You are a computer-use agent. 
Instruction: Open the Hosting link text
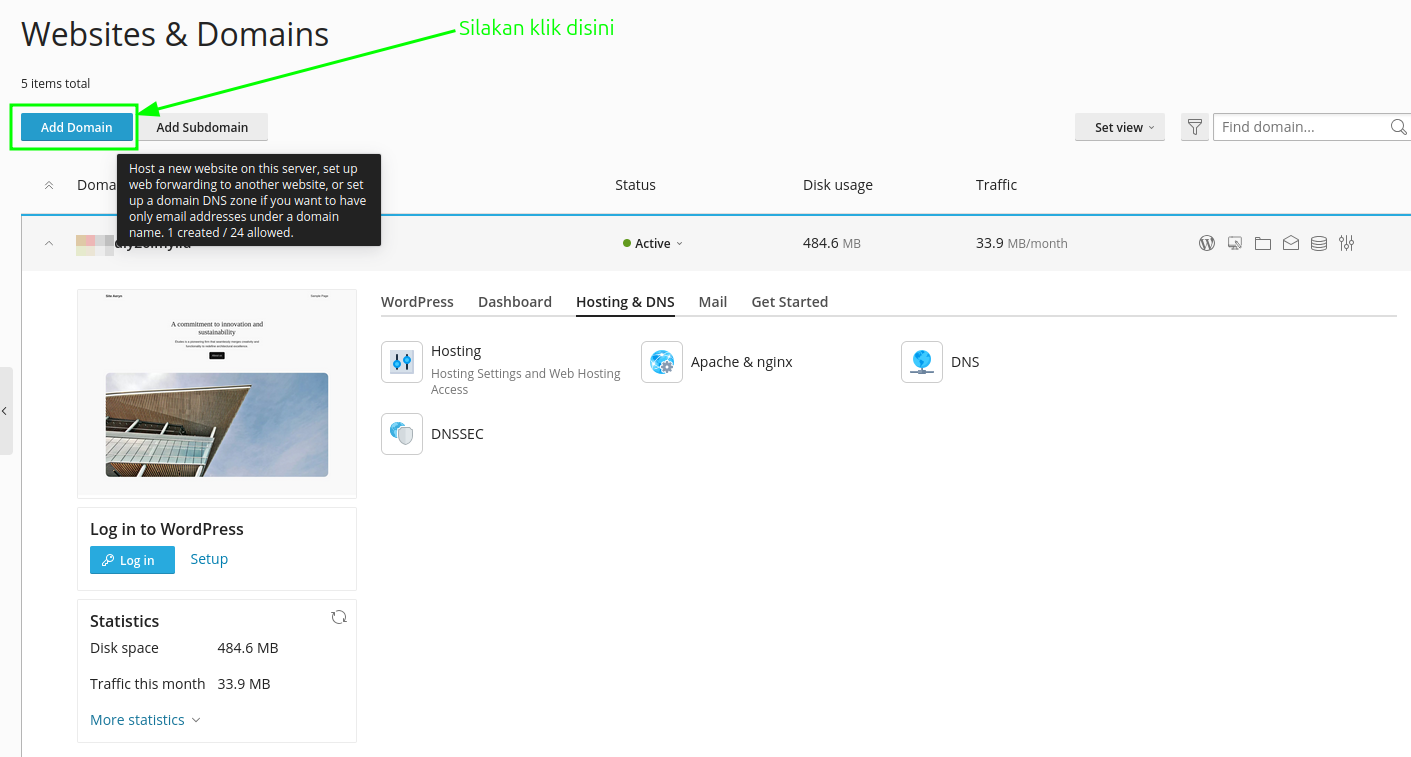coord(456,351)
